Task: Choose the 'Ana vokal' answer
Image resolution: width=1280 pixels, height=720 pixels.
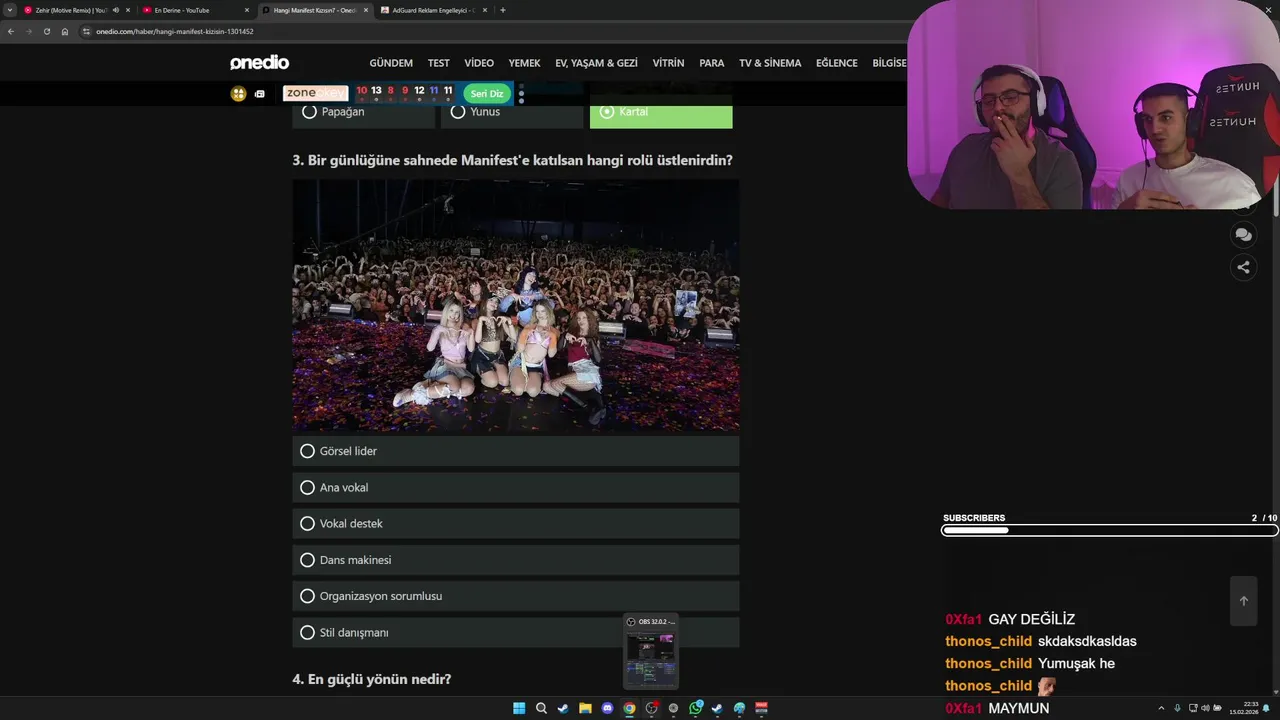Action: click(516, 487)
